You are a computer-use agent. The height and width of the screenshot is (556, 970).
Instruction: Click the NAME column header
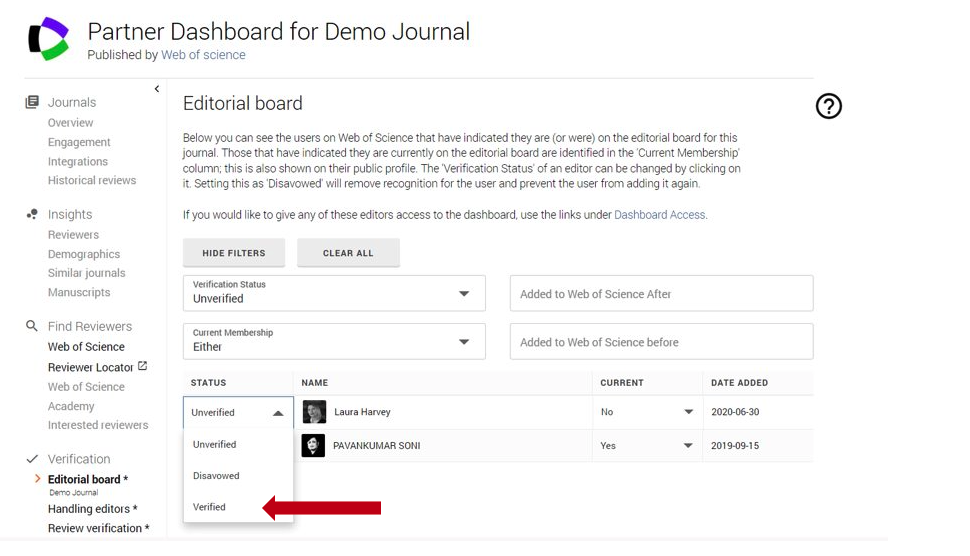click(x=315, y=383)
